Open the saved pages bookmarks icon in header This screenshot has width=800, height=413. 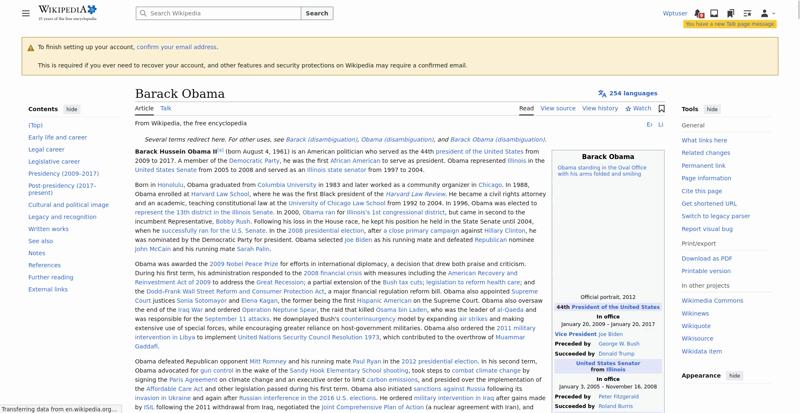731,13
